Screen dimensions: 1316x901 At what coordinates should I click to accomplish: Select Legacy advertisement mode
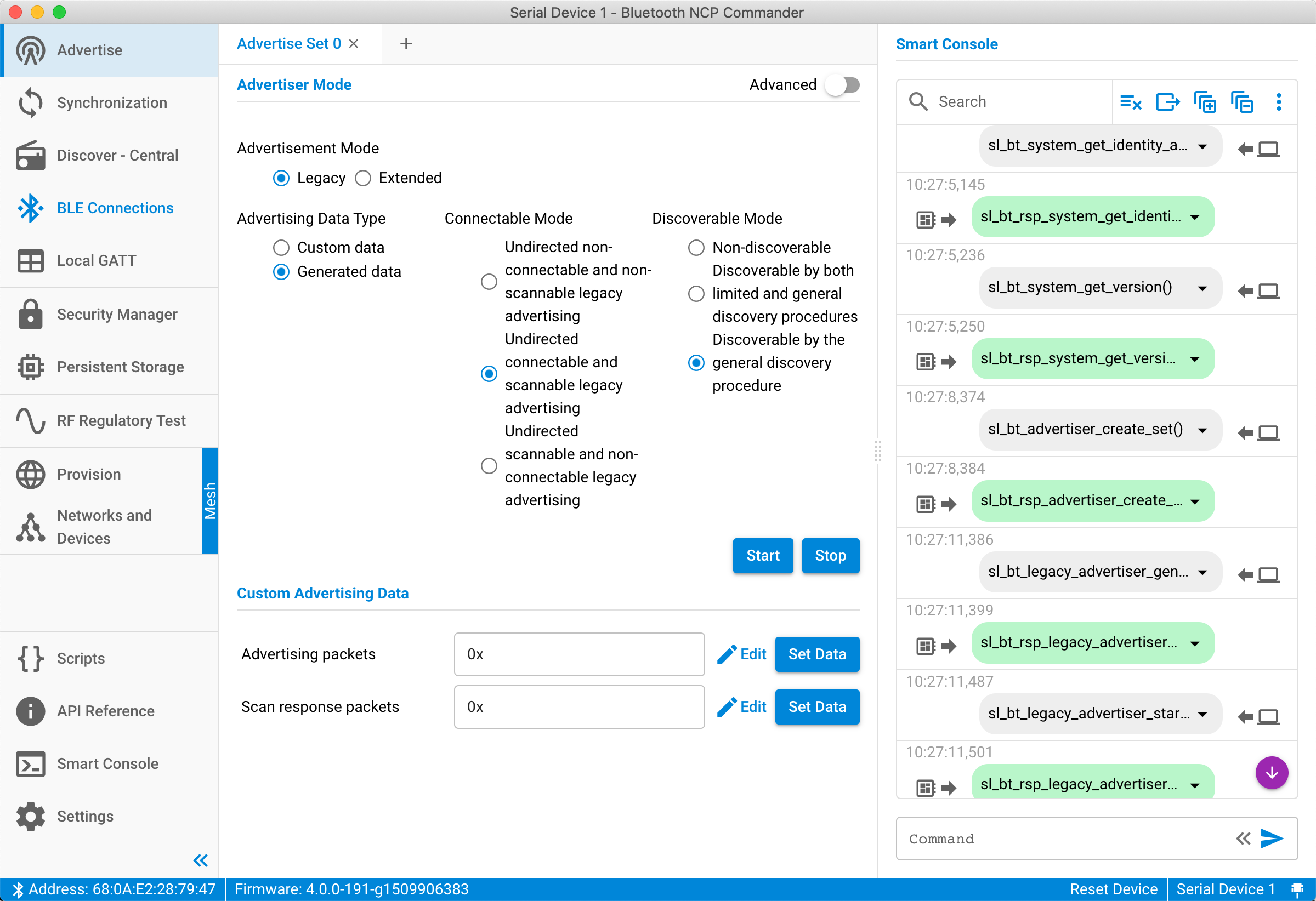pyautogui.click(x=281, y=178)
